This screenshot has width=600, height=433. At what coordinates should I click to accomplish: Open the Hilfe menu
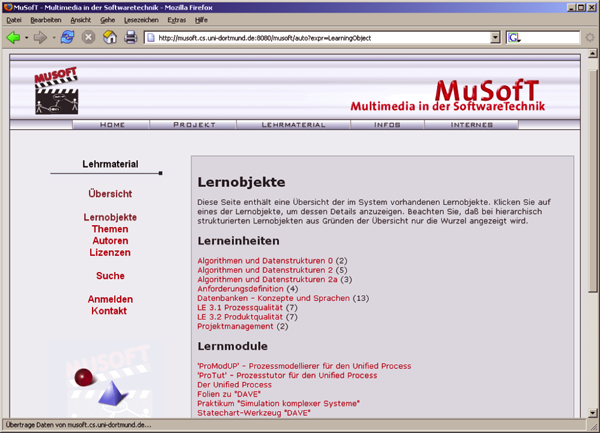click(201, 20)
